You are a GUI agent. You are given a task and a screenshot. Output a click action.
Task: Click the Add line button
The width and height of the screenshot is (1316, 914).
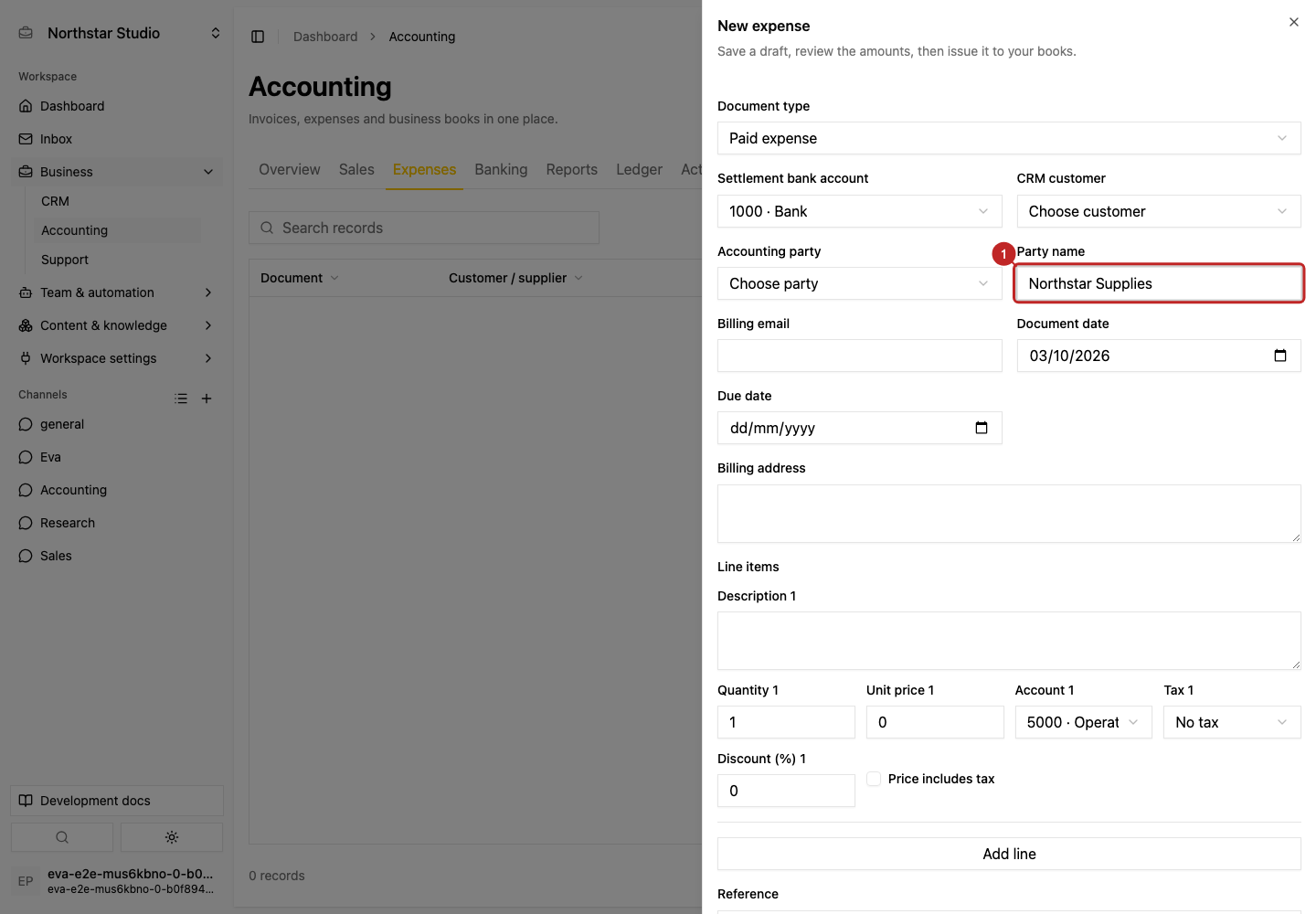[1009, 854]
